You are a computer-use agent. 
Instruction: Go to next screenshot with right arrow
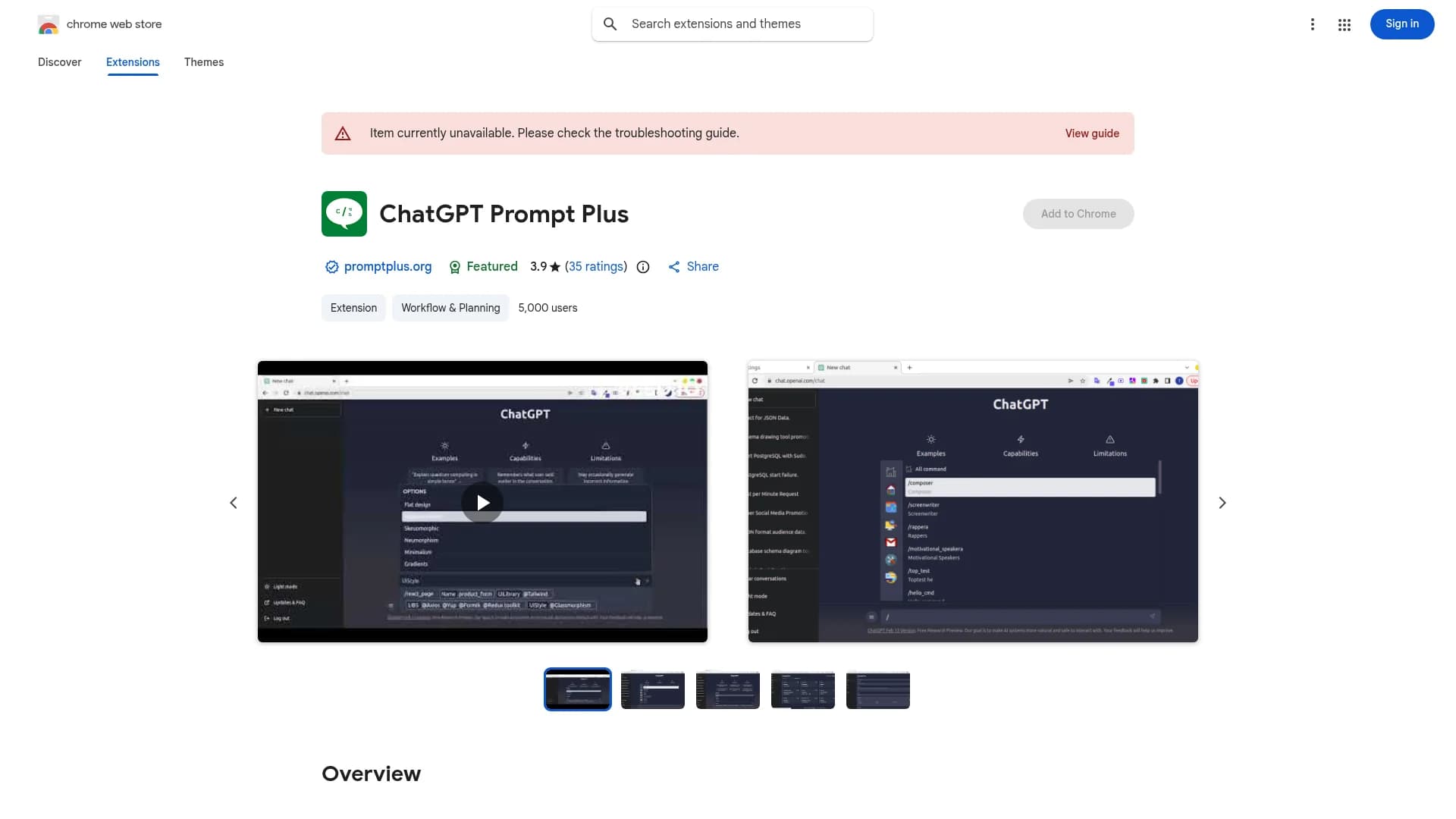1222,503
